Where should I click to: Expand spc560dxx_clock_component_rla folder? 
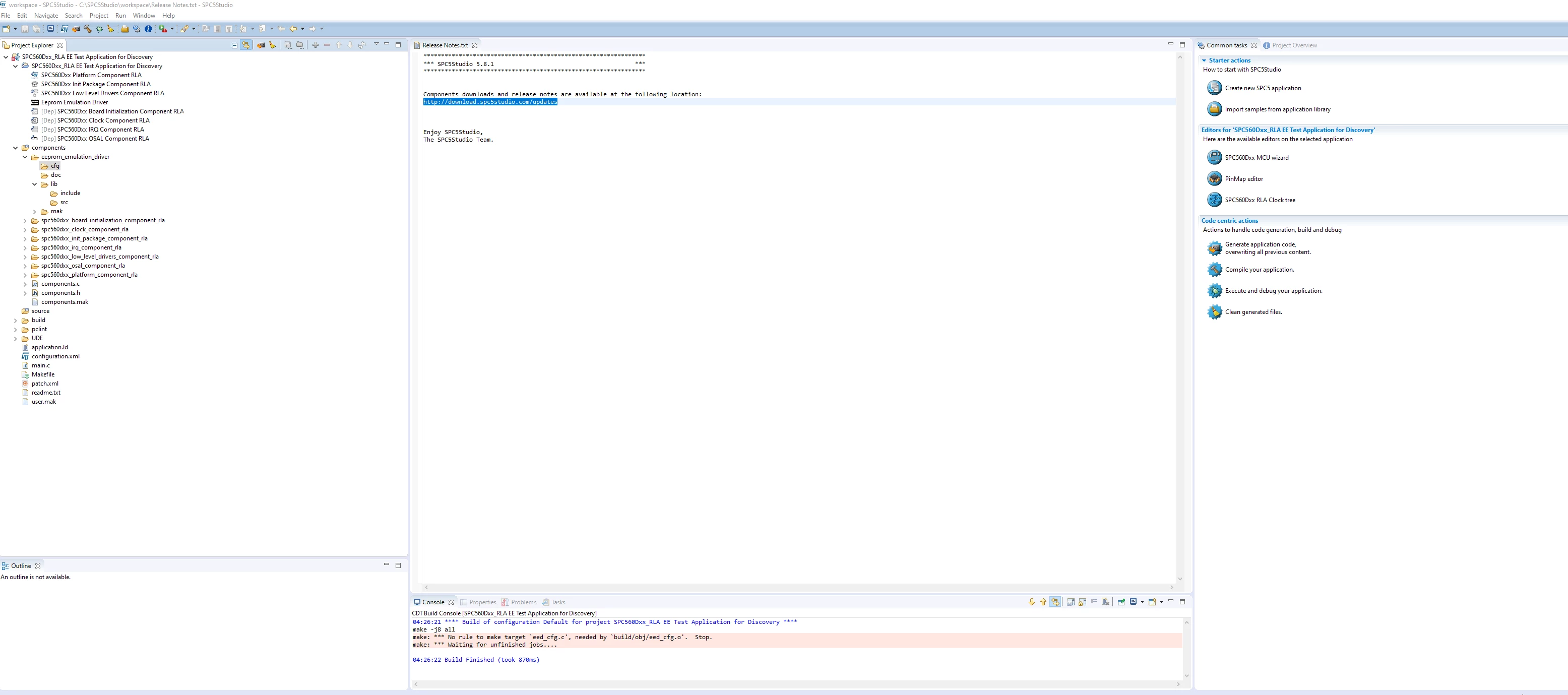pos(25,229)
